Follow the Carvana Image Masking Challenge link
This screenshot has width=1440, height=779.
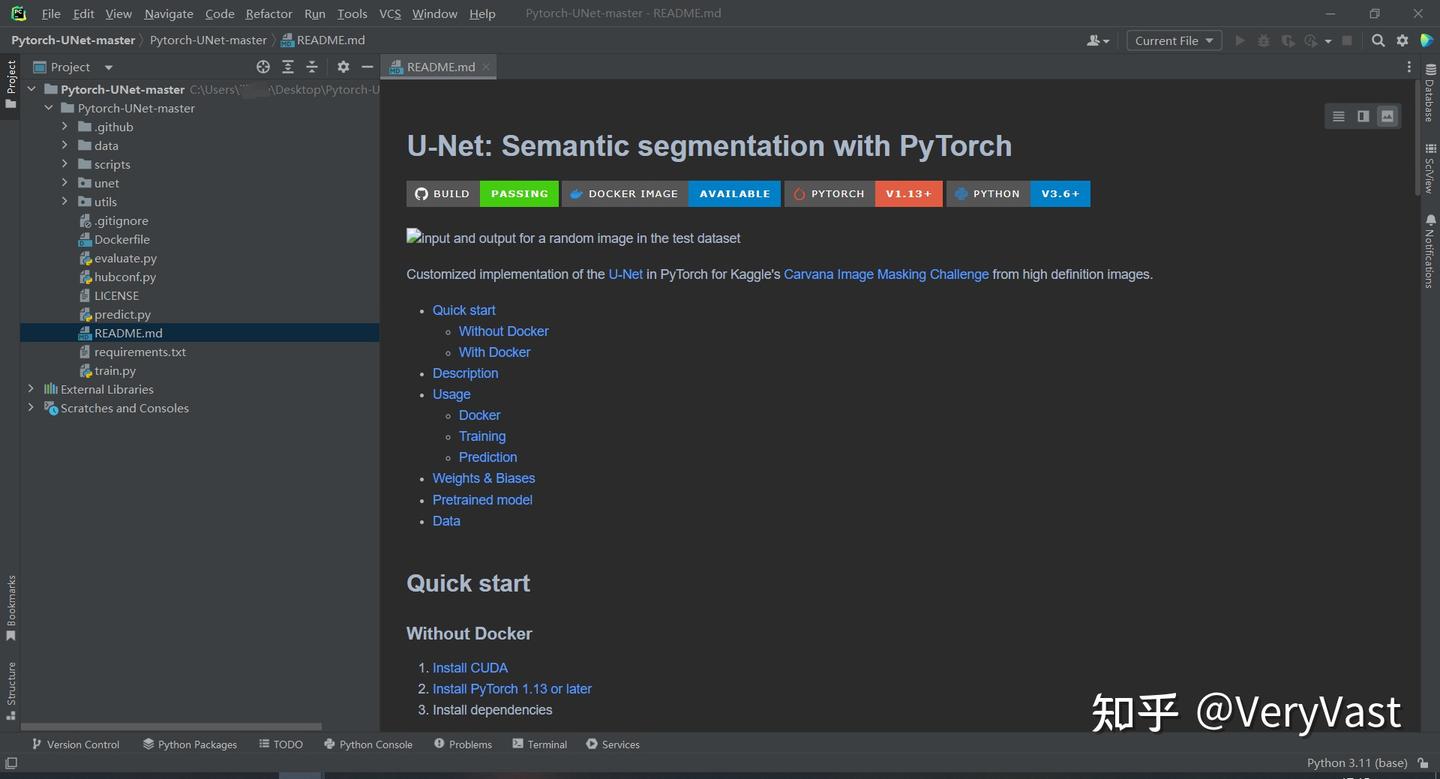pos(886,274)
